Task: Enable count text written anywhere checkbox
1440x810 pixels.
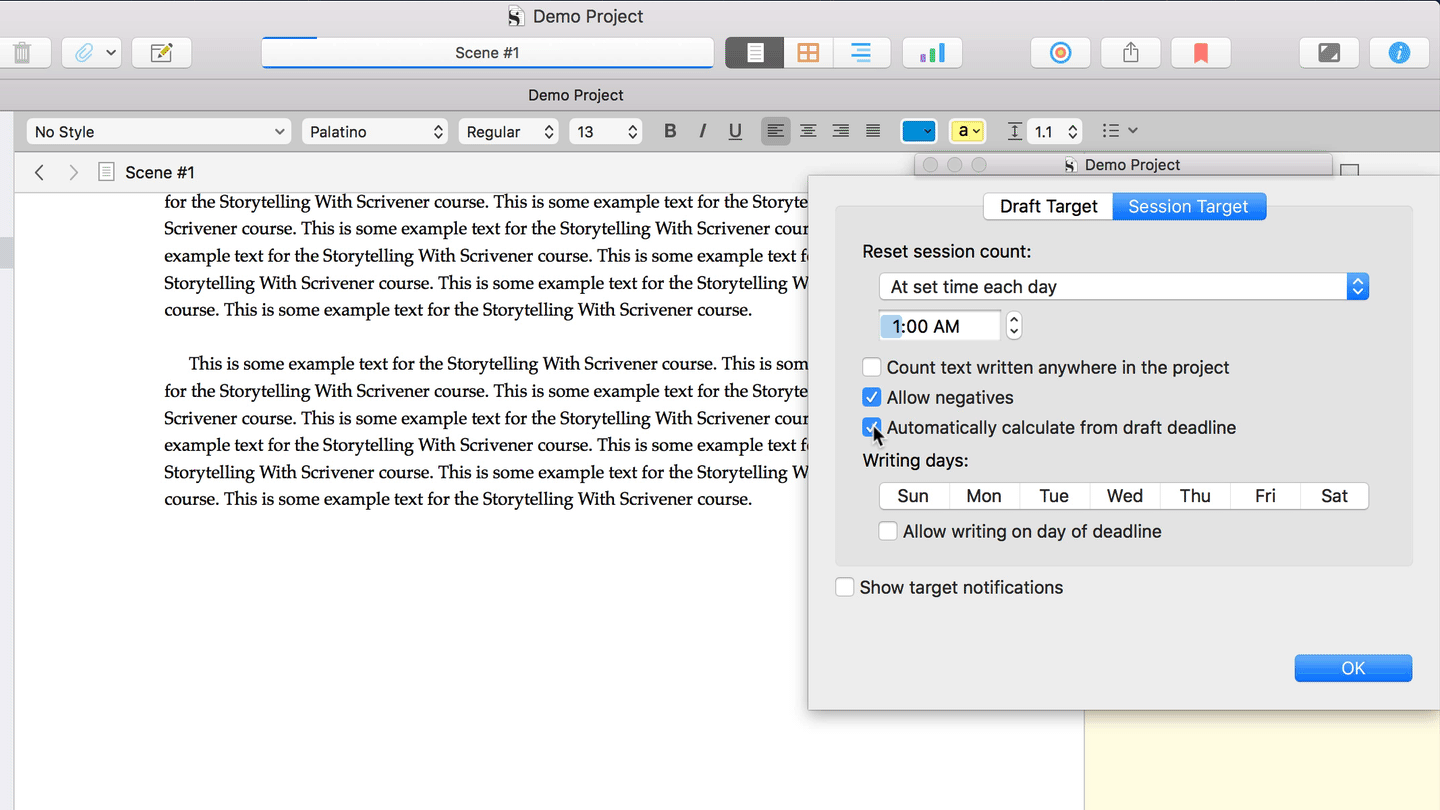Action: 872,367
